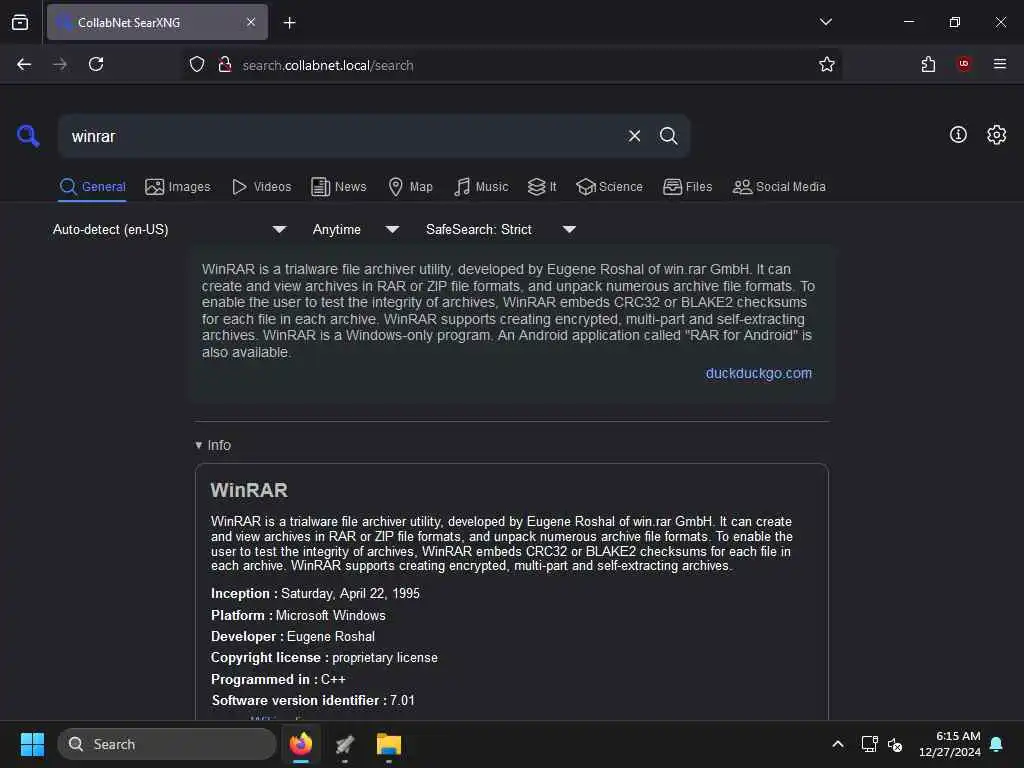Switch to the It category
This screenshot has height=768, width=1024.
pos(542,187)
